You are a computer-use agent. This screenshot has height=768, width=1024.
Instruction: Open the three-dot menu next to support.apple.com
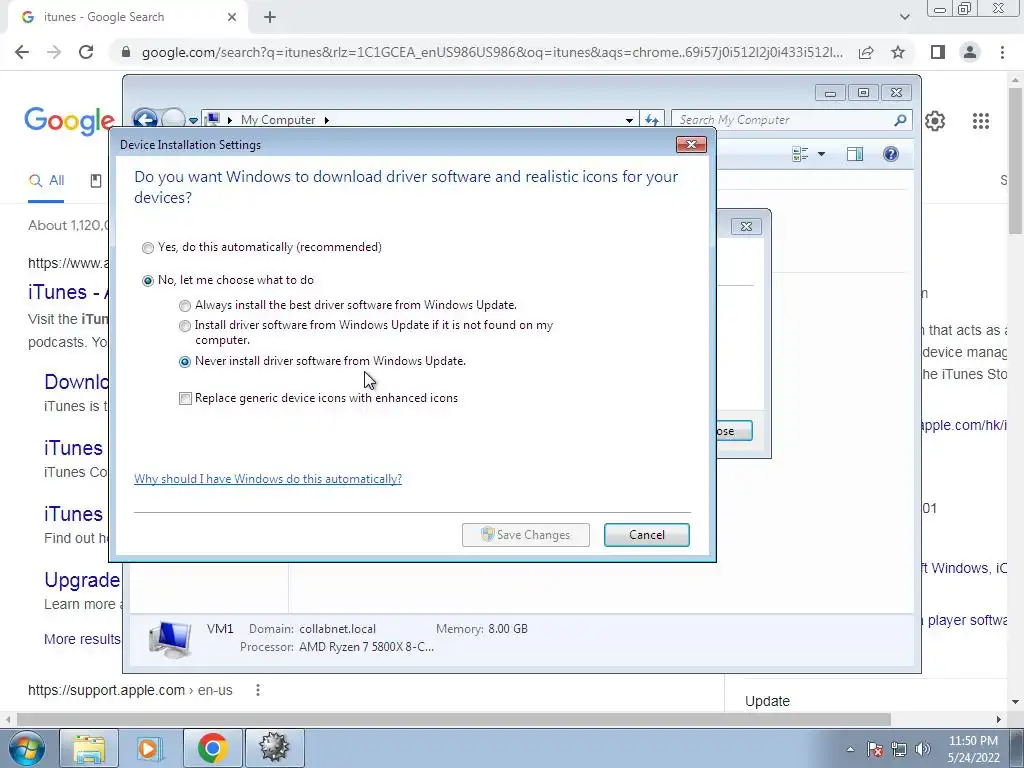click(258, 690)
